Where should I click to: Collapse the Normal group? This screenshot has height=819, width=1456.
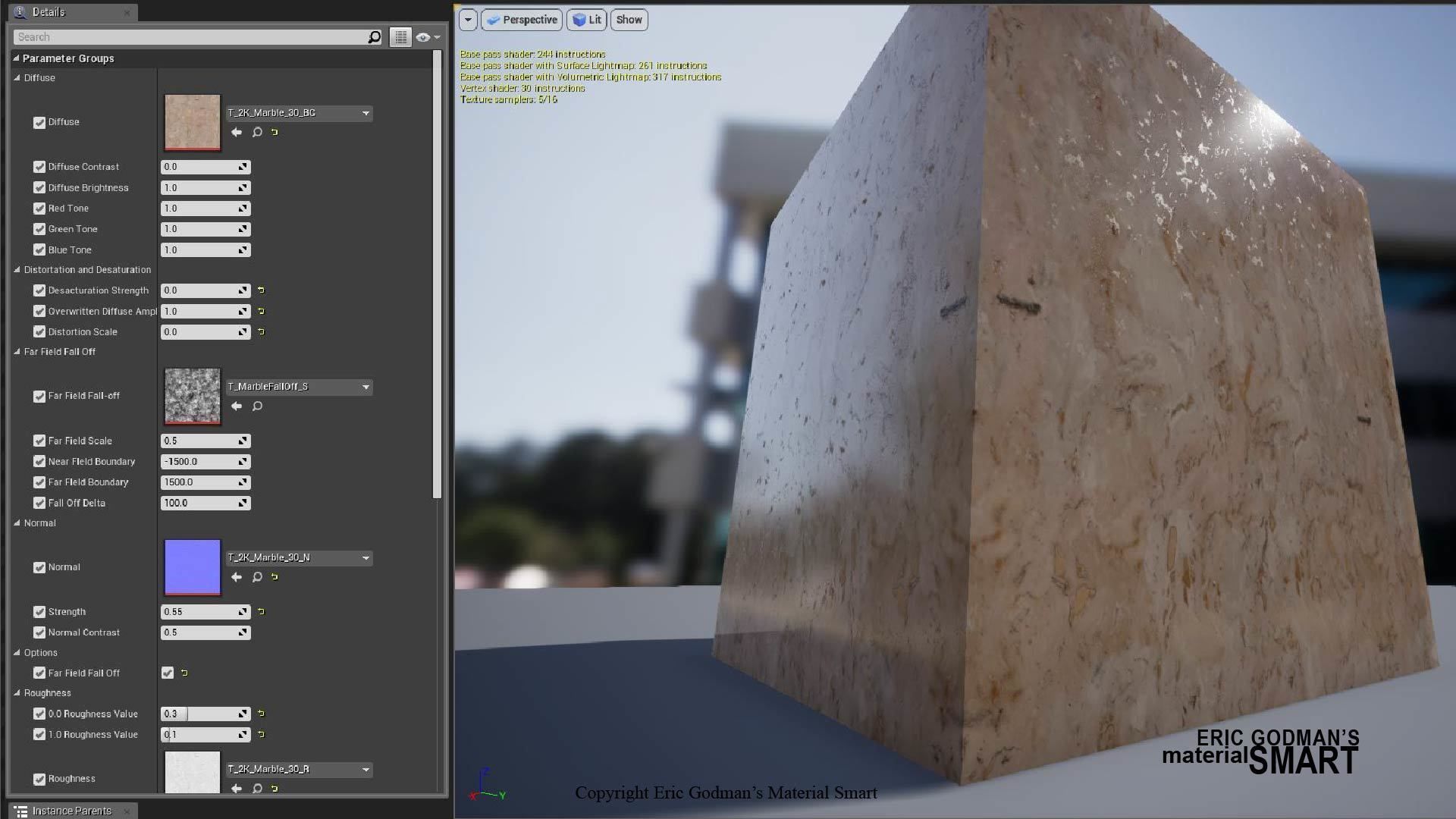[17, 523]
